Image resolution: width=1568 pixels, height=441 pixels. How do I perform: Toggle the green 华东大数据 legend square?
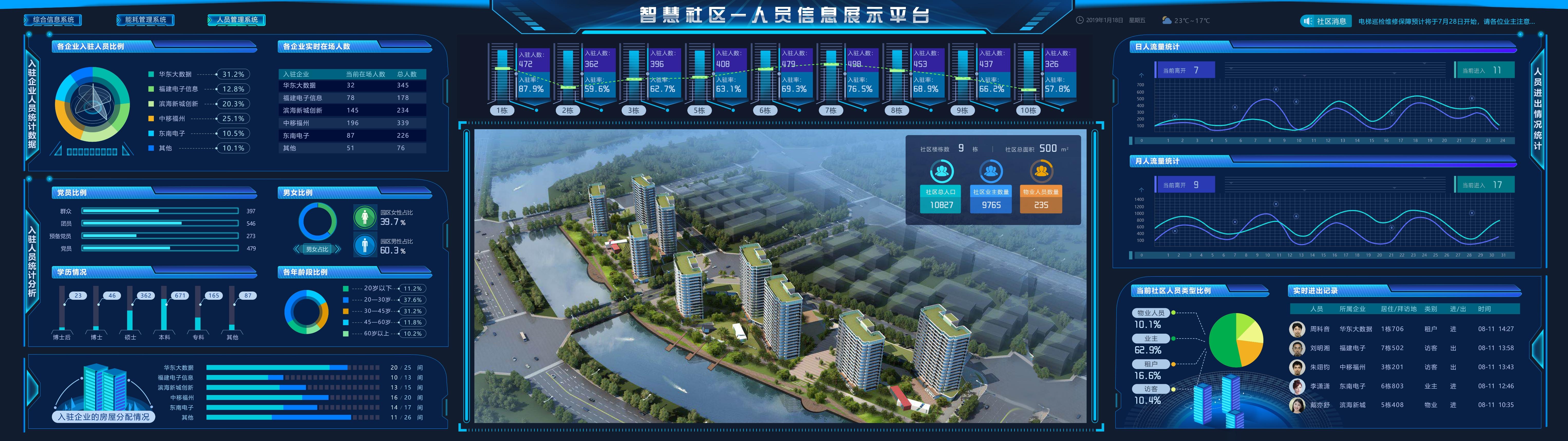(151, 74)
